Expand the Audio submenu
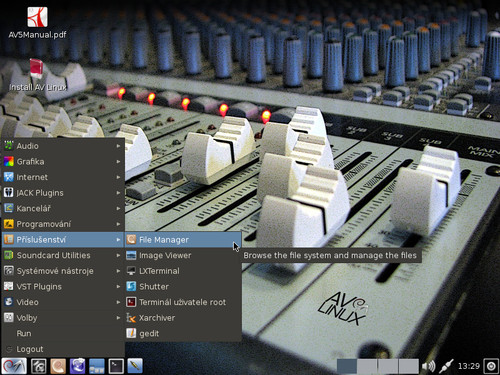This screenshot has height=375, width=500. pyautogui.click(x=63, y=146)
